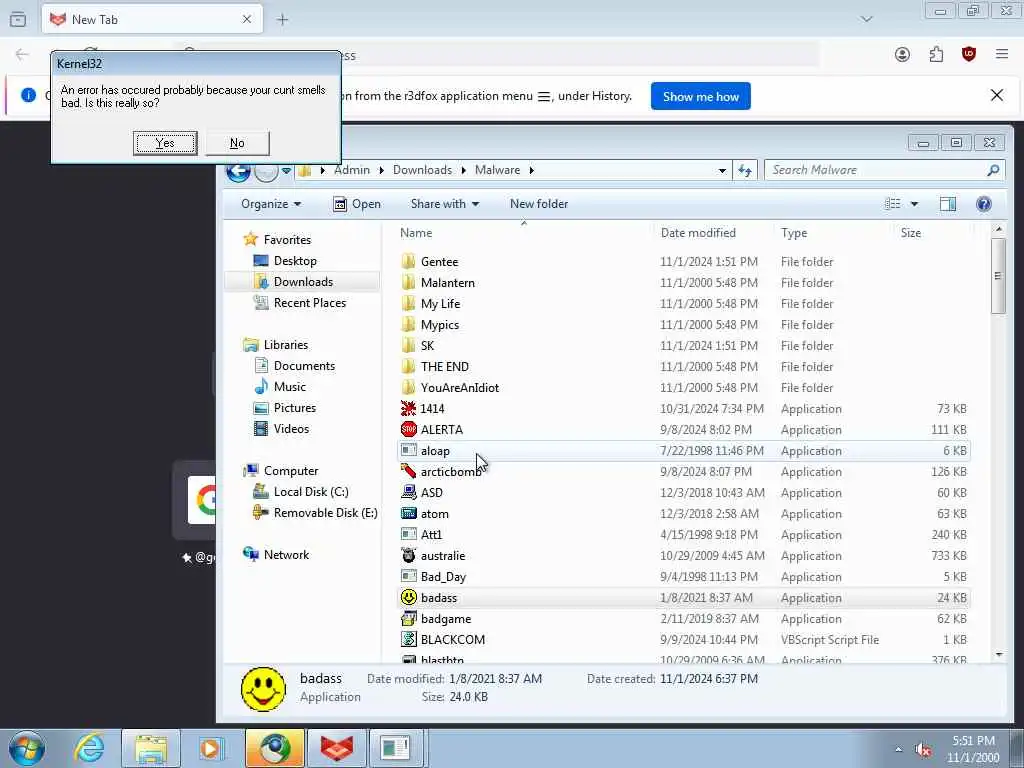Click No in the Kernel32 dialog
The height and width of the screenshot is (768, 1024).
(237, 143)
